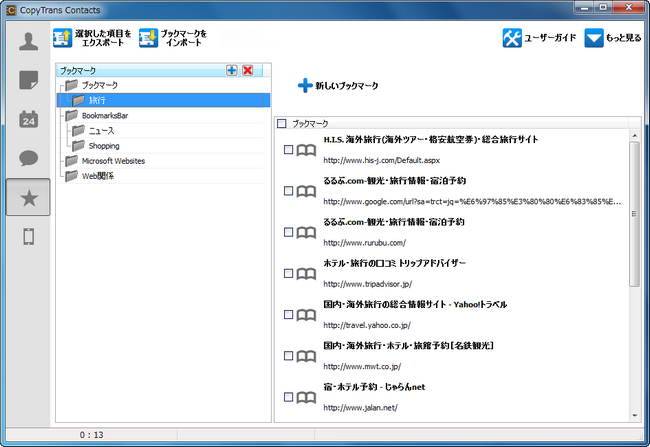
Task: Delete the folder with the red X icon
Action: [248, 70]
